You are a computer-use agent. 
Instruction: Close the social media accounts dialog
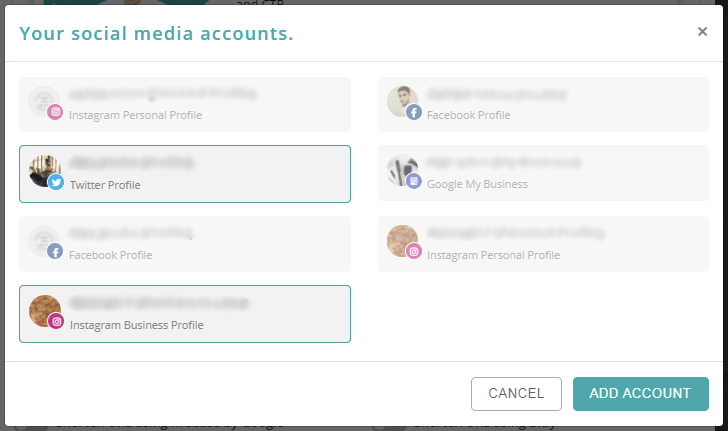[702, 32]
